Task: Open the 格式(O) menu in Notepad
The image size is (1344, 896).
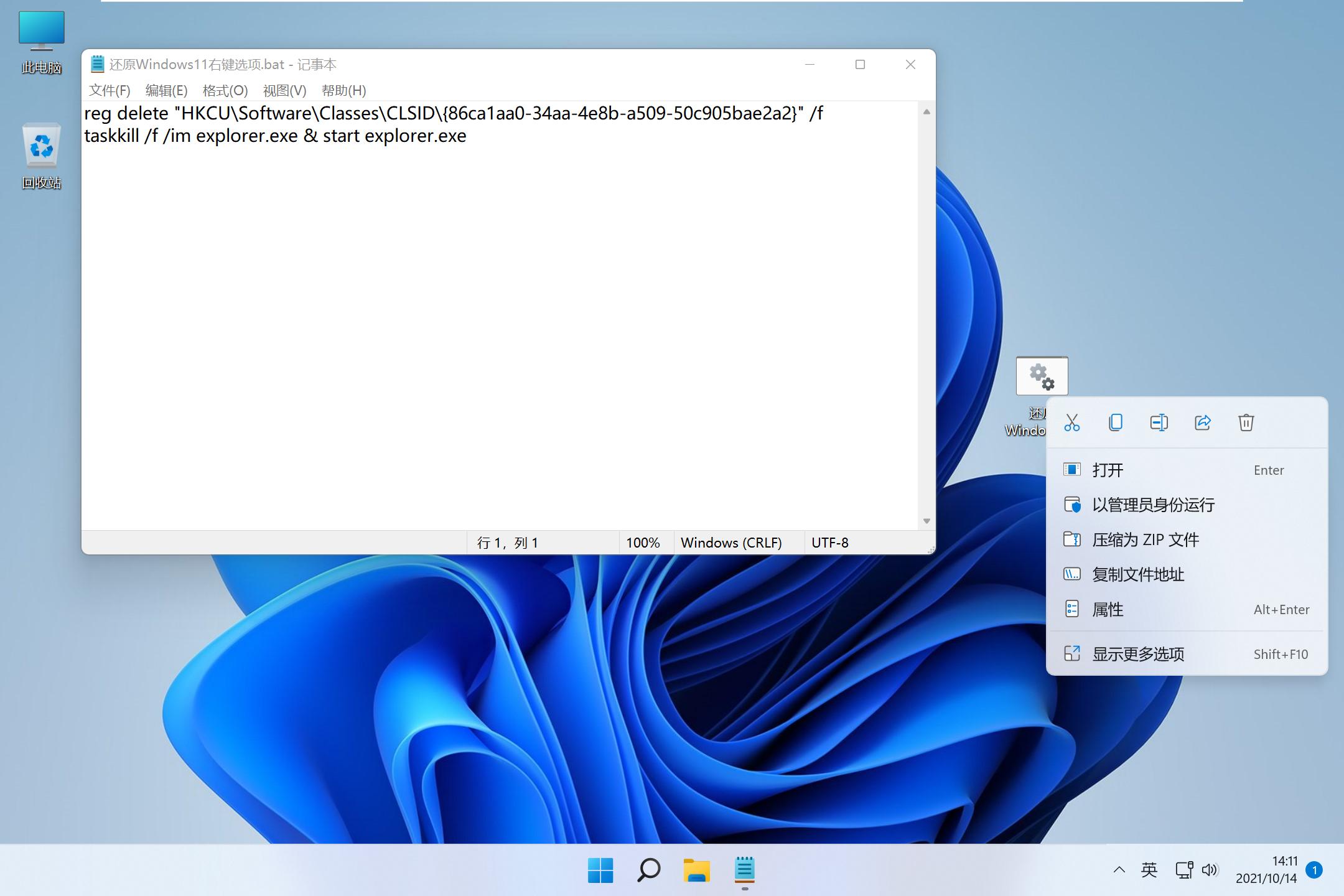Action: [x=225, y=90]
